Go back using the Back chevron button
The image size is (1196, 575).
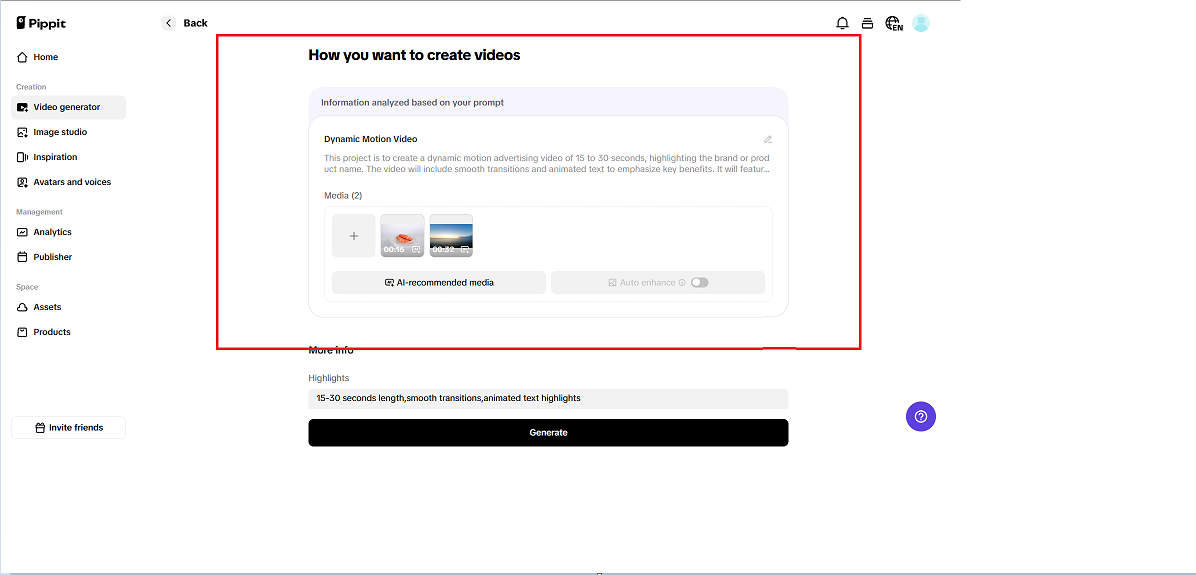coord(168,23)
